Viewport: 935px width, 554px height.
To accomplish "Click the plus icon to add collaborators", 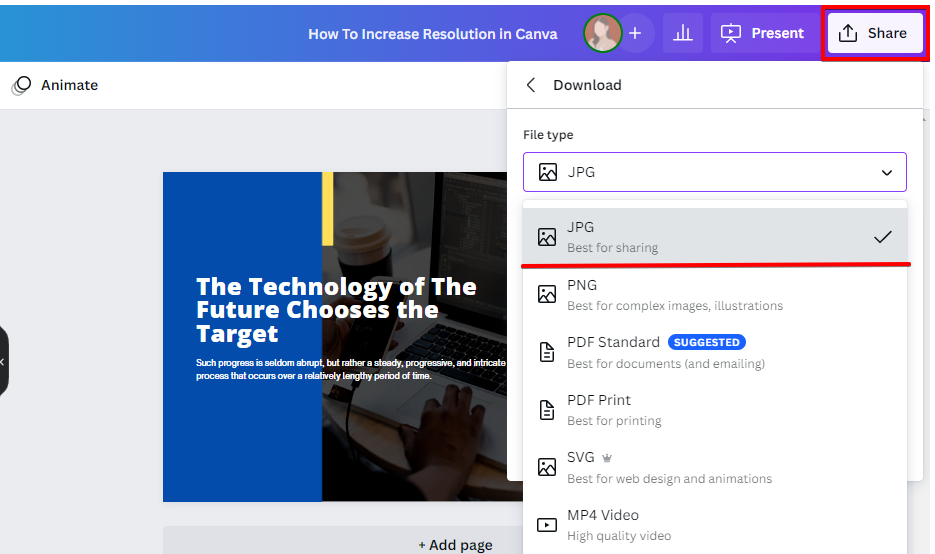I will [x=635, y=33].
